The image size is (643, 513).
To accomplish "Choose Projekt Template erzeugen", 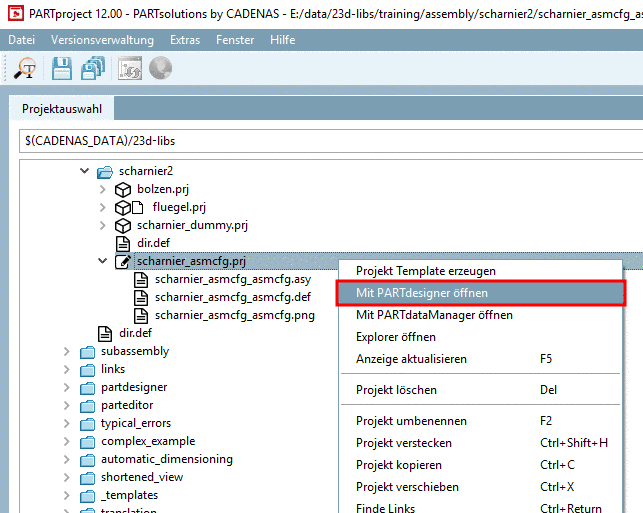I will [x=481, y=271].
